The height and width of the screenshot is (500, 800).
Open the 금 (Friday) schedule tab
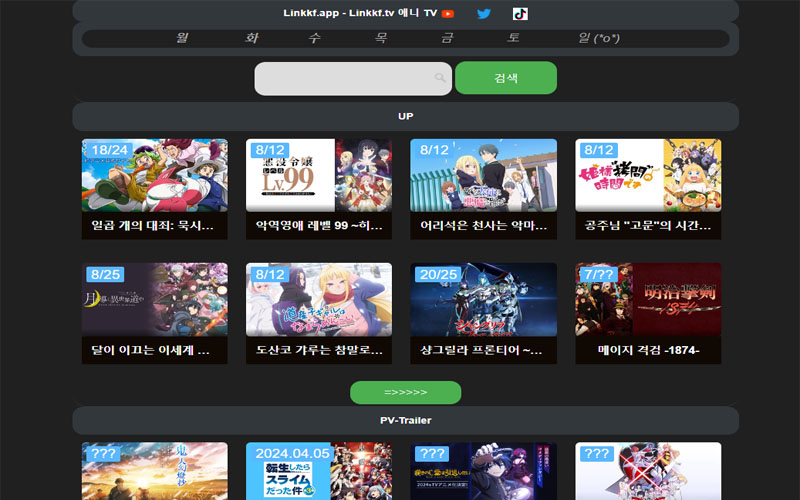(447, 38)
